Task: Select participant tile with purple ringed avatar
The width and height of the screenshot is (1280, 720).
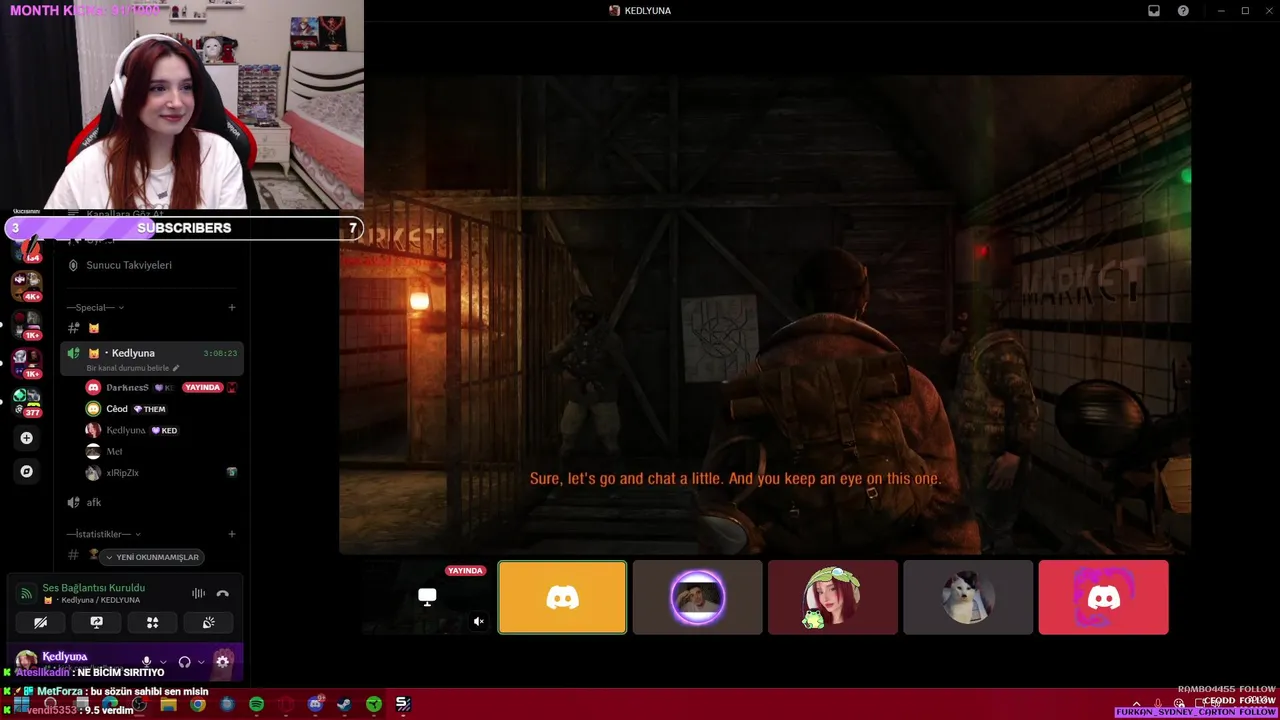Action: pos(697,597)
